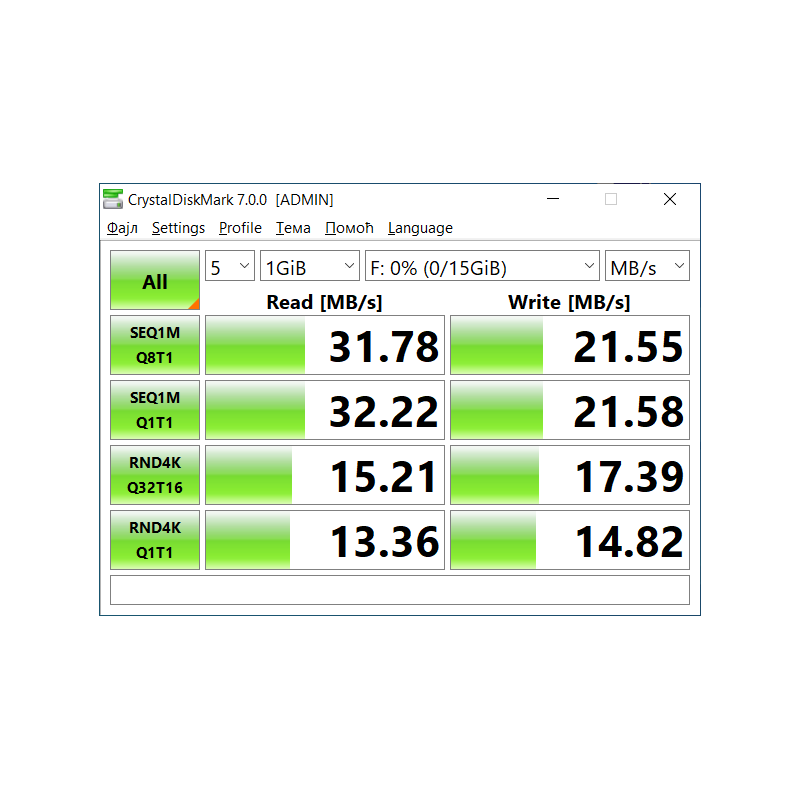
Task: Run the RND4K Q1T1 test
Action: (x=154, y=540)
